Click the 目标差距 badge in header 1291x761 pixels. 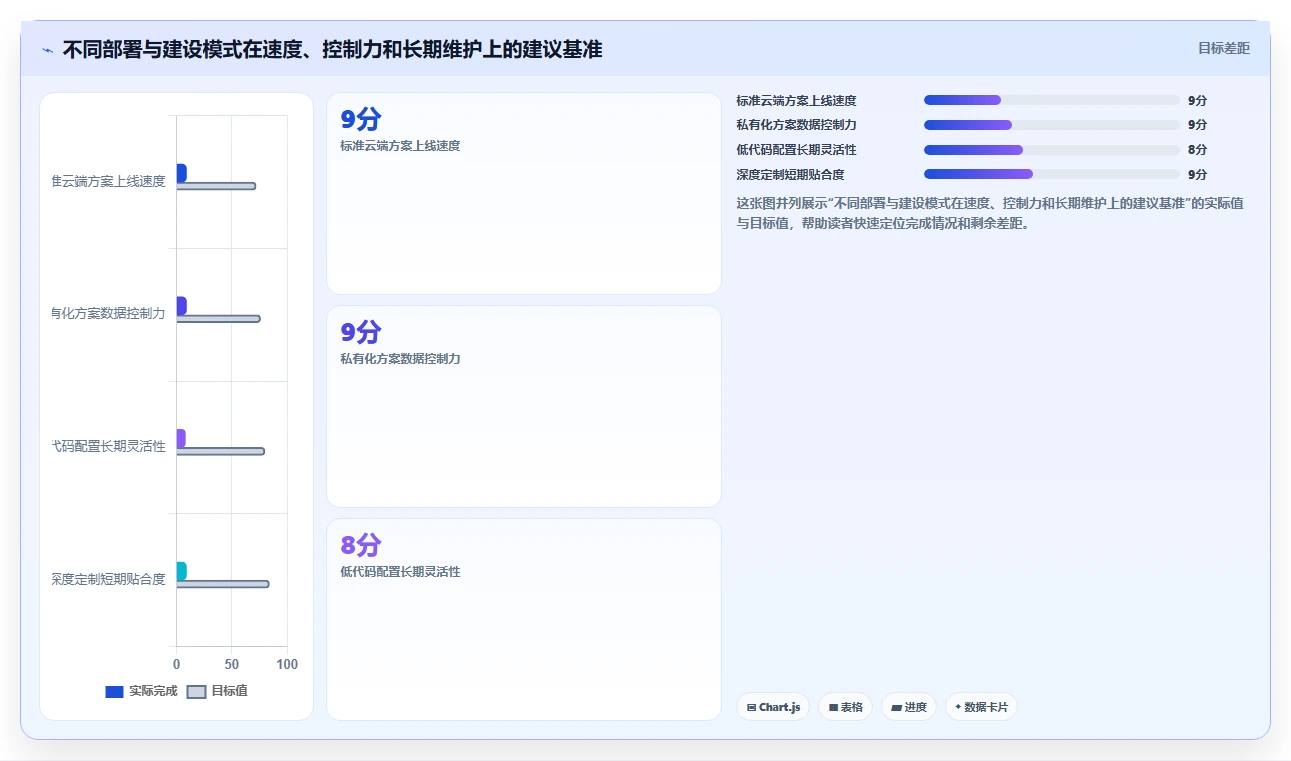(x=1224, y=48)
